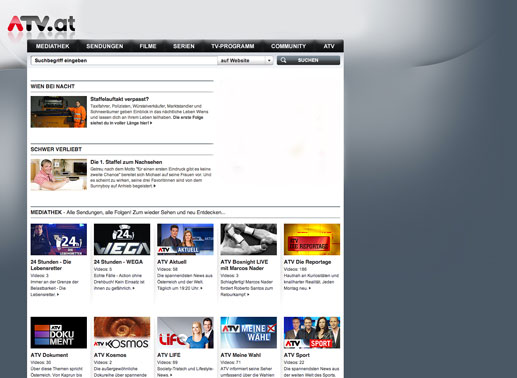The width and height of the screenshot is (517, 378).
Task: Focus the Suchbegriff eingeben search field
Action: point(124,60)
